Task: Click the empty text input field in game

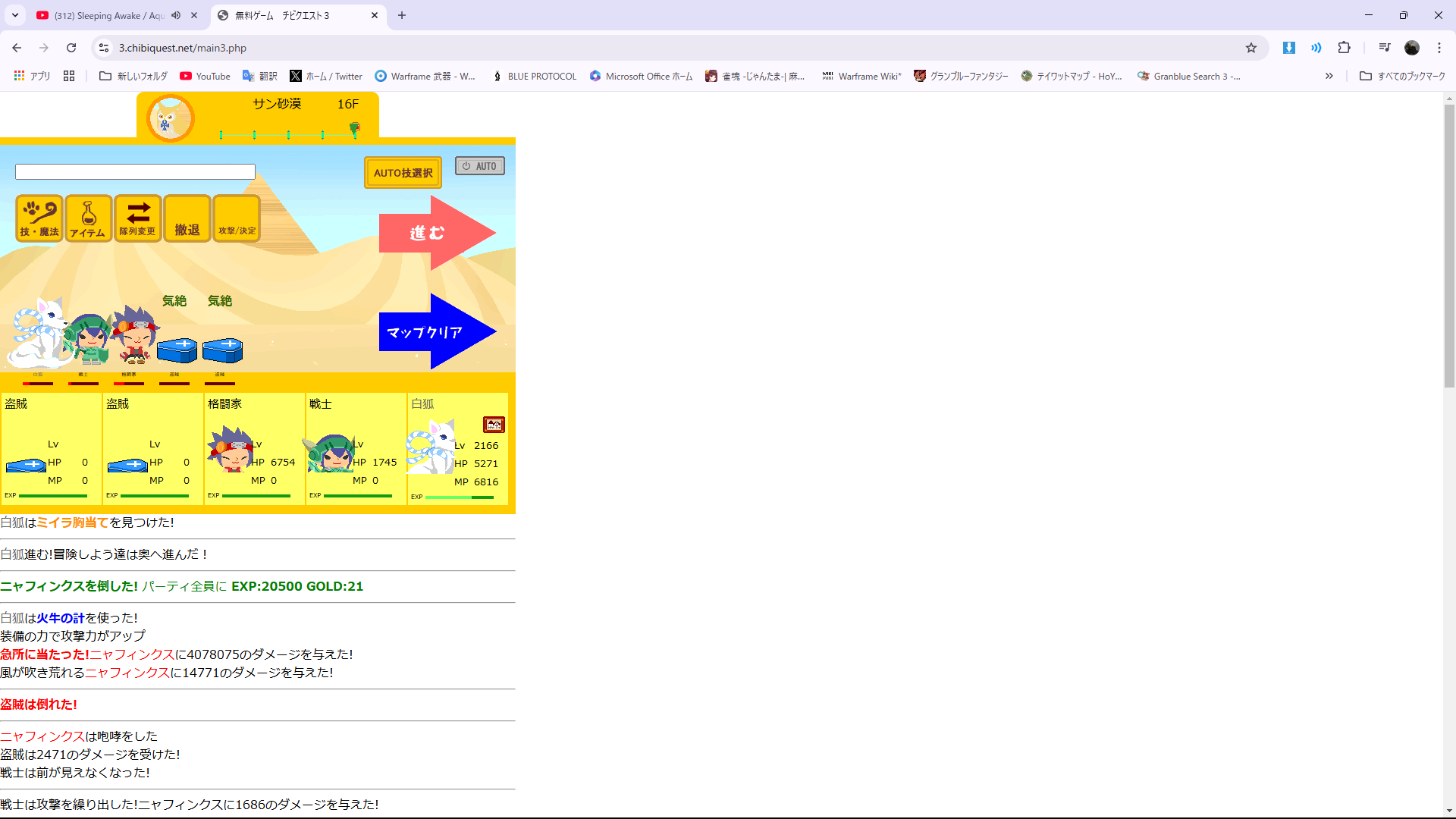Action: click(135, 172)
